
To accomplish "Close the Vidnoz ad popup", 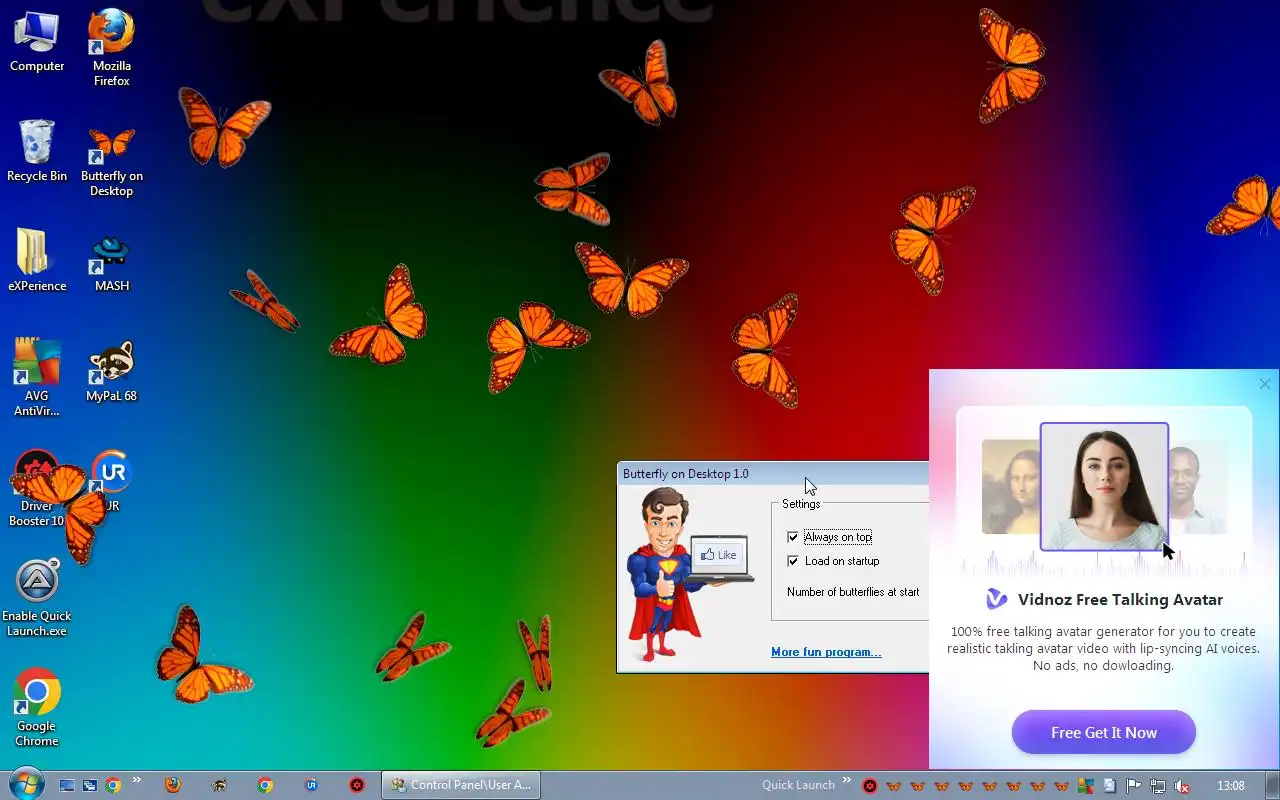I will point(1265,384).
